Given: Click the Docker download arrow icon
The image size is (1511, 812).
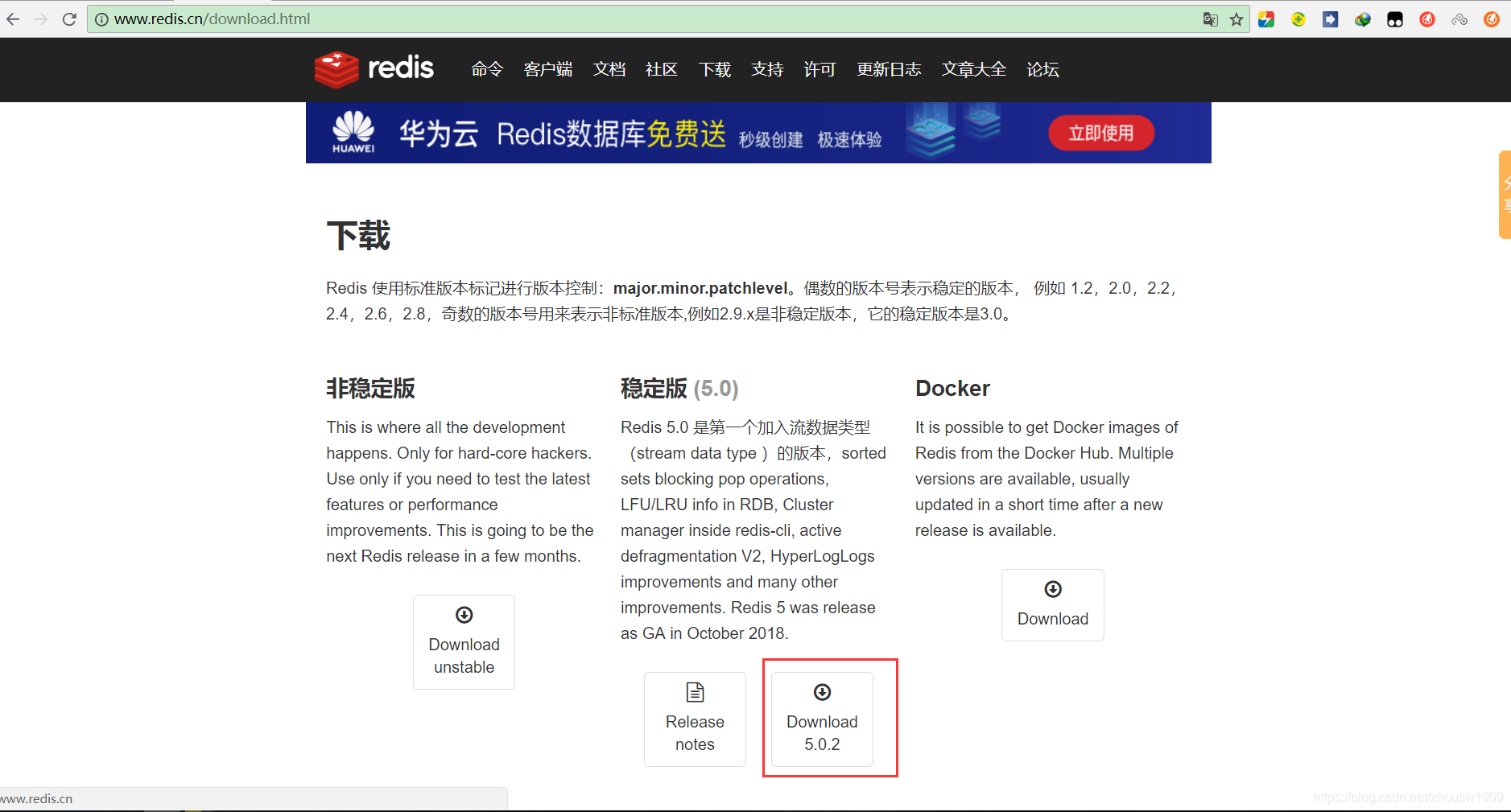Looking at the screenshot, I should [x=1053, y=589].
